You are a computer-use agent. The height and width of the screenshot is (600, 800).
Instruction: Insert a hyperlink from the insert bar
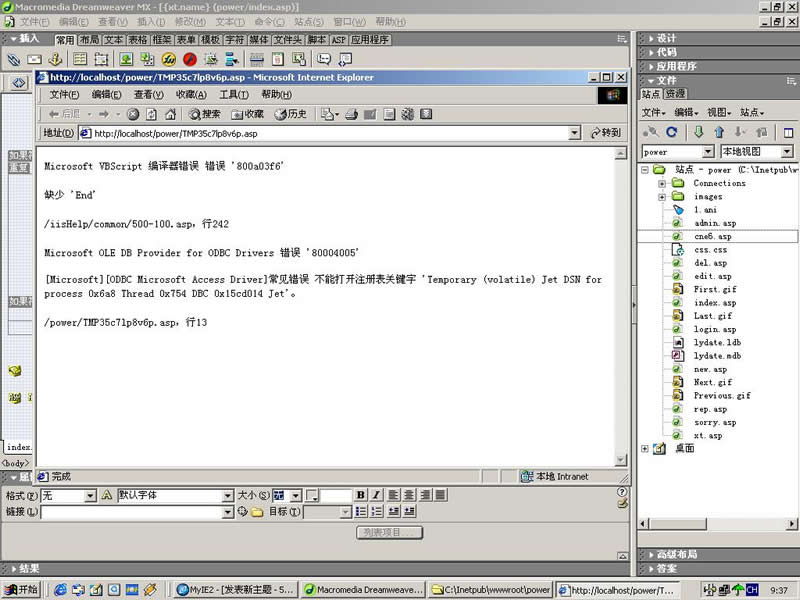(14, 60)
